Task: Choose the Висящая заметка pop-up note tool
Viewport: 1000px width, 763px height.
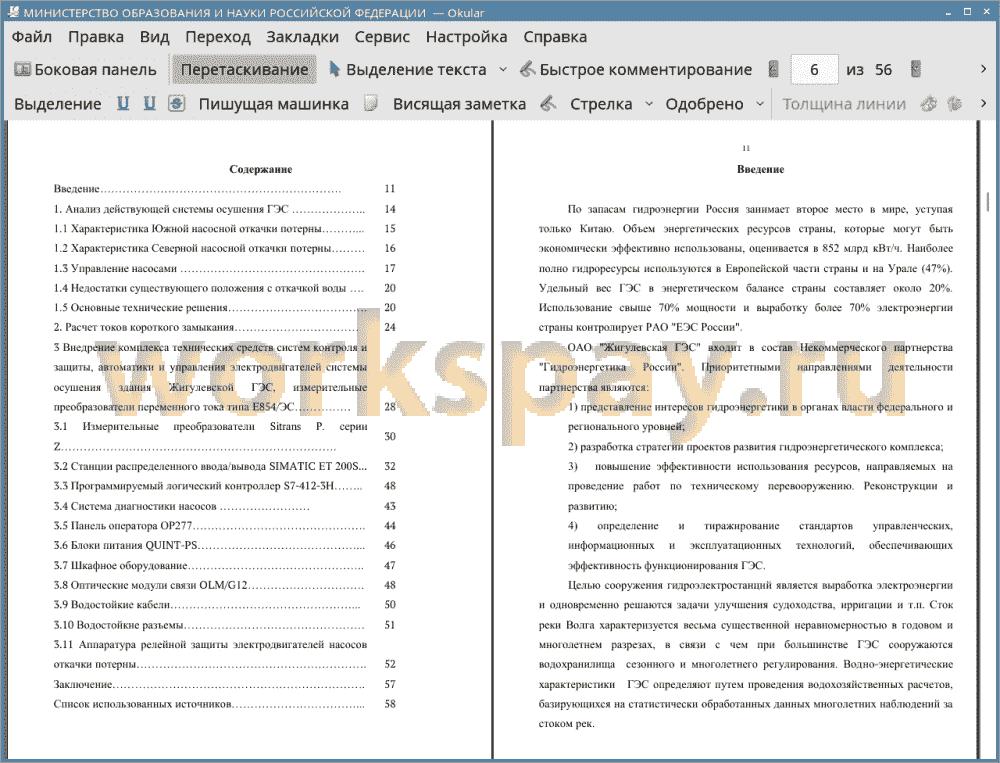Action: [459, 104]
